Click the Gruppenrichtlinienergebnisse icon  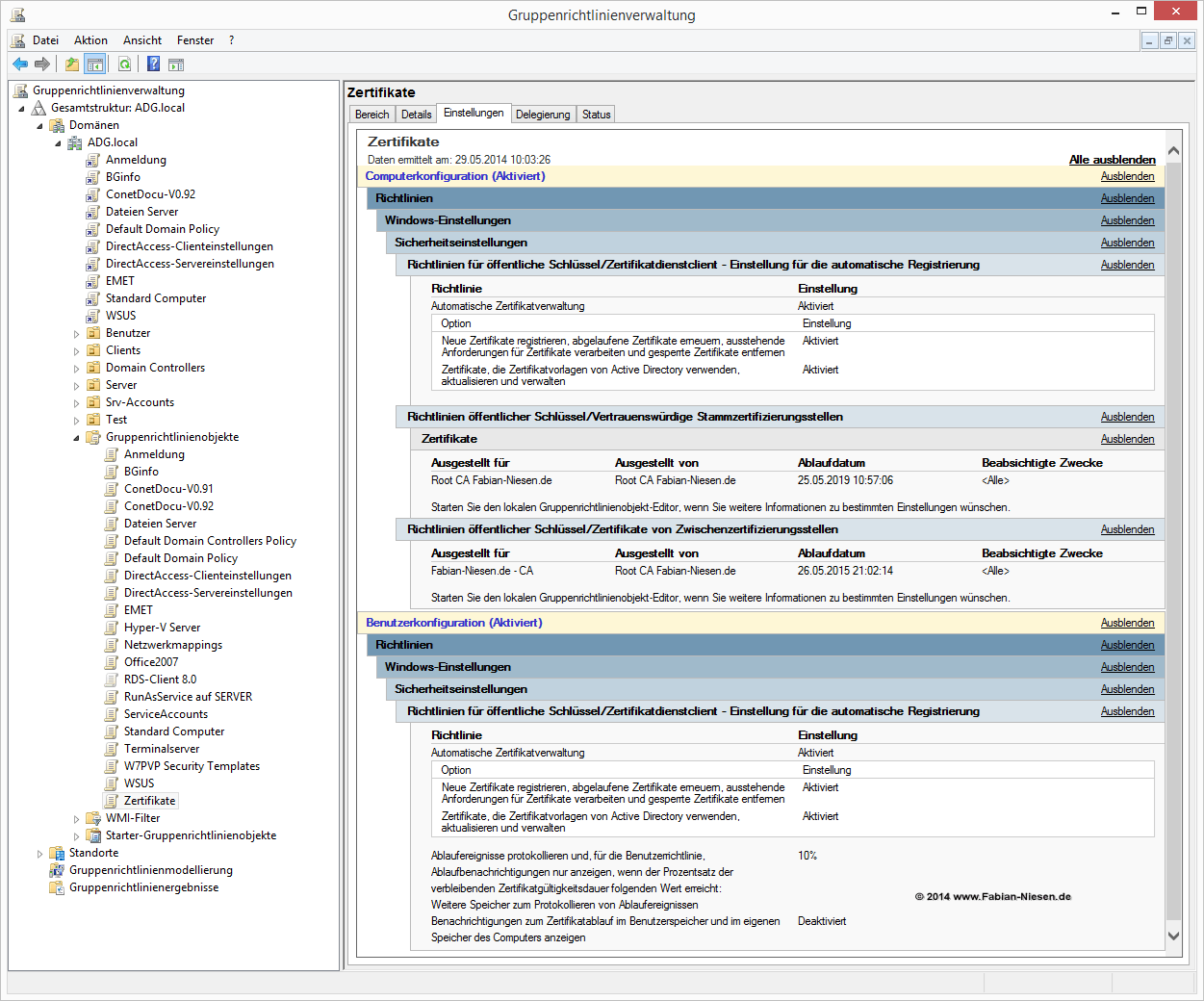(57, 887)
